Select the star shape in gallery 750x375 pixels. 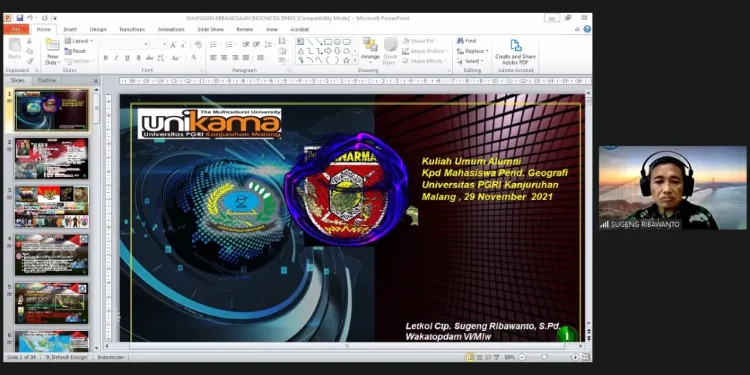(x=346, y=60)
